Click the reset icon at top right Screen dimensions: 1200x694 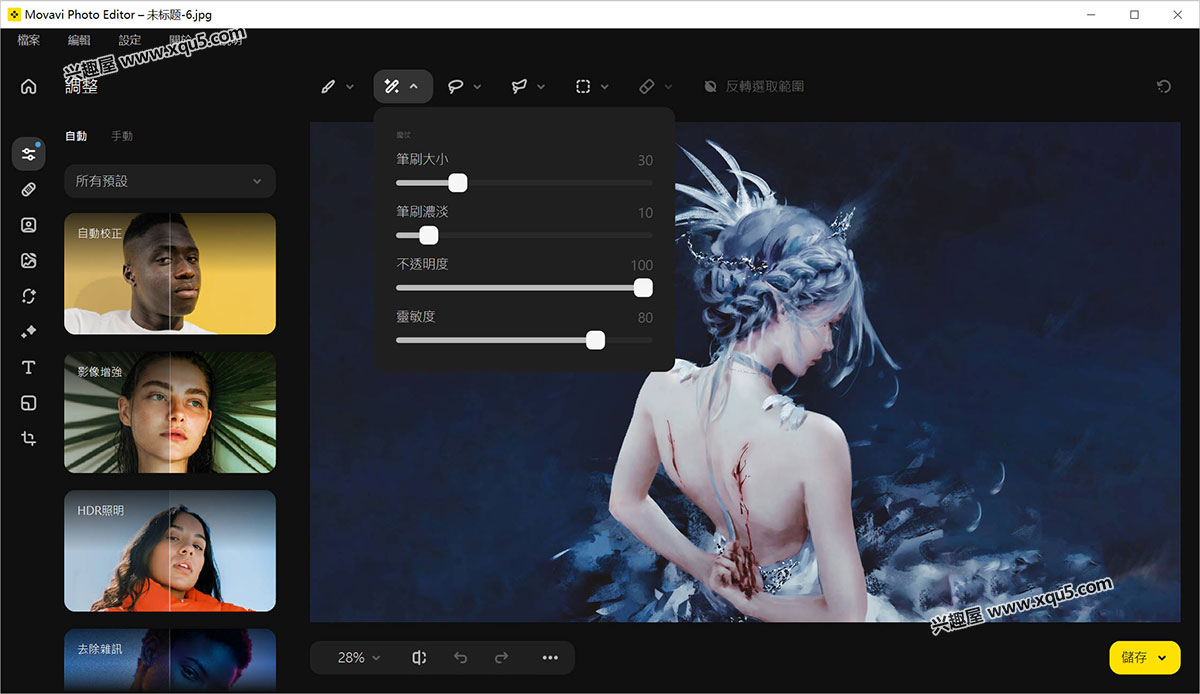(x=1164, y=87)
